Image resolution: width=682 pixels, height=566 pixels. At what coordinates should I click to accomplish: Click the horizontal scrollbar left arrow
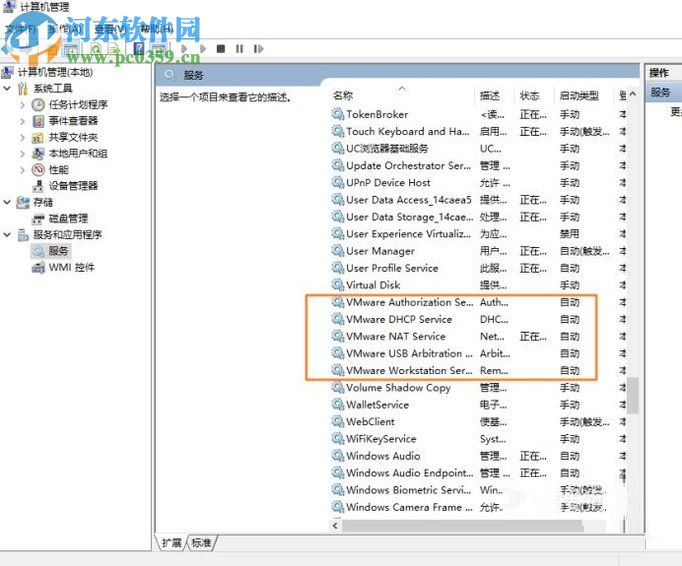[x=335, y=526]
